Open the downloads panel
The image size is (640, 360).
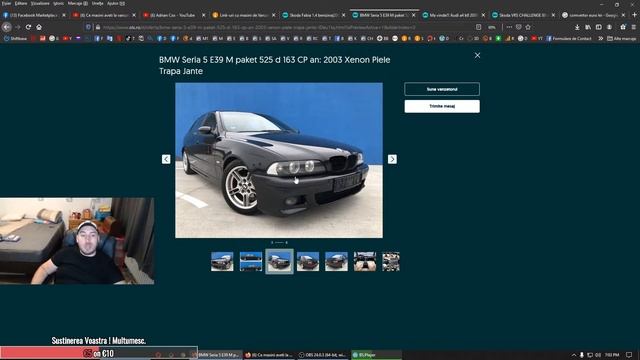(x=577, y=27)
